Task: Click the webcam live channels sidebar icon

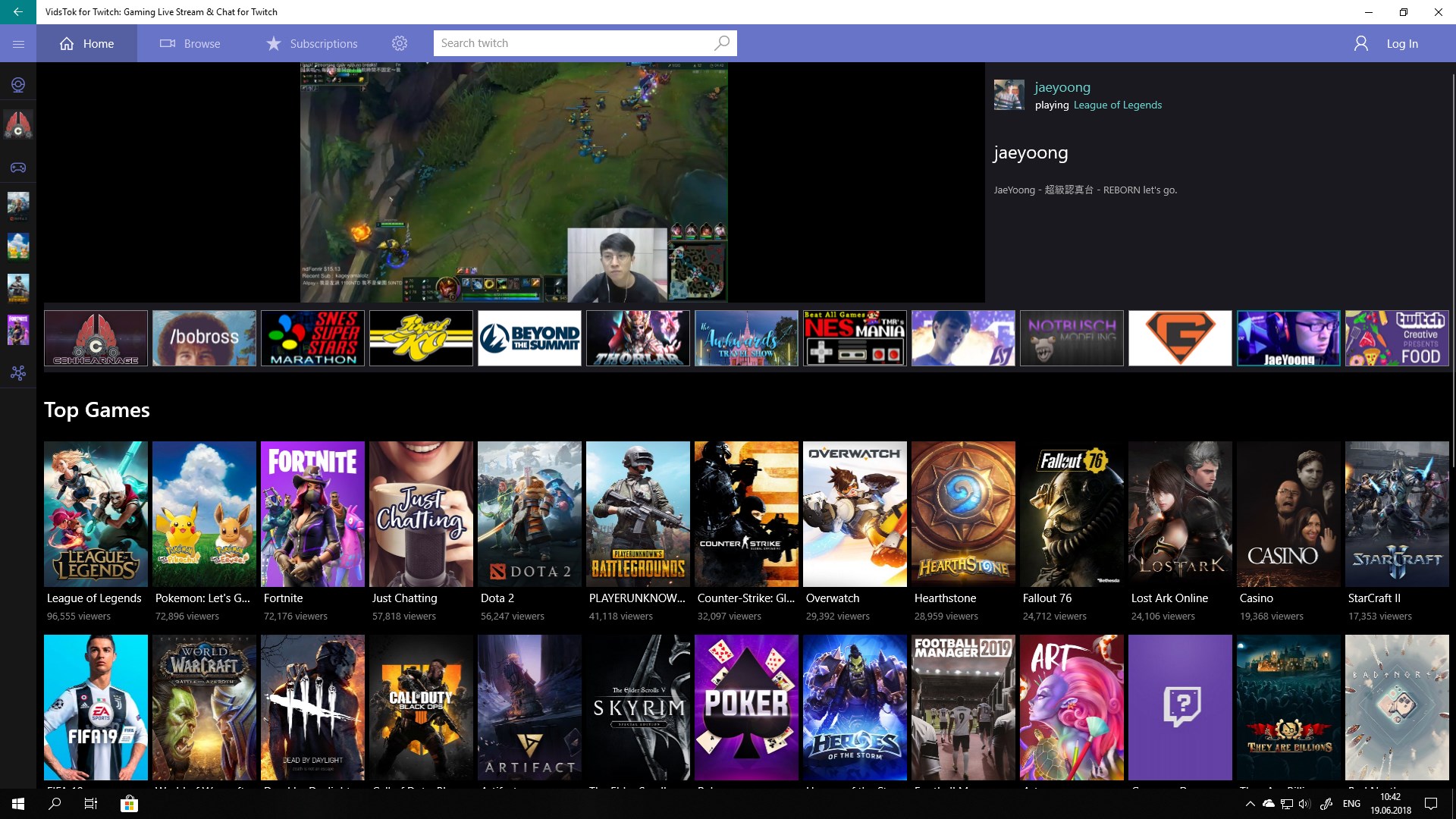Action: coord(18,85)
